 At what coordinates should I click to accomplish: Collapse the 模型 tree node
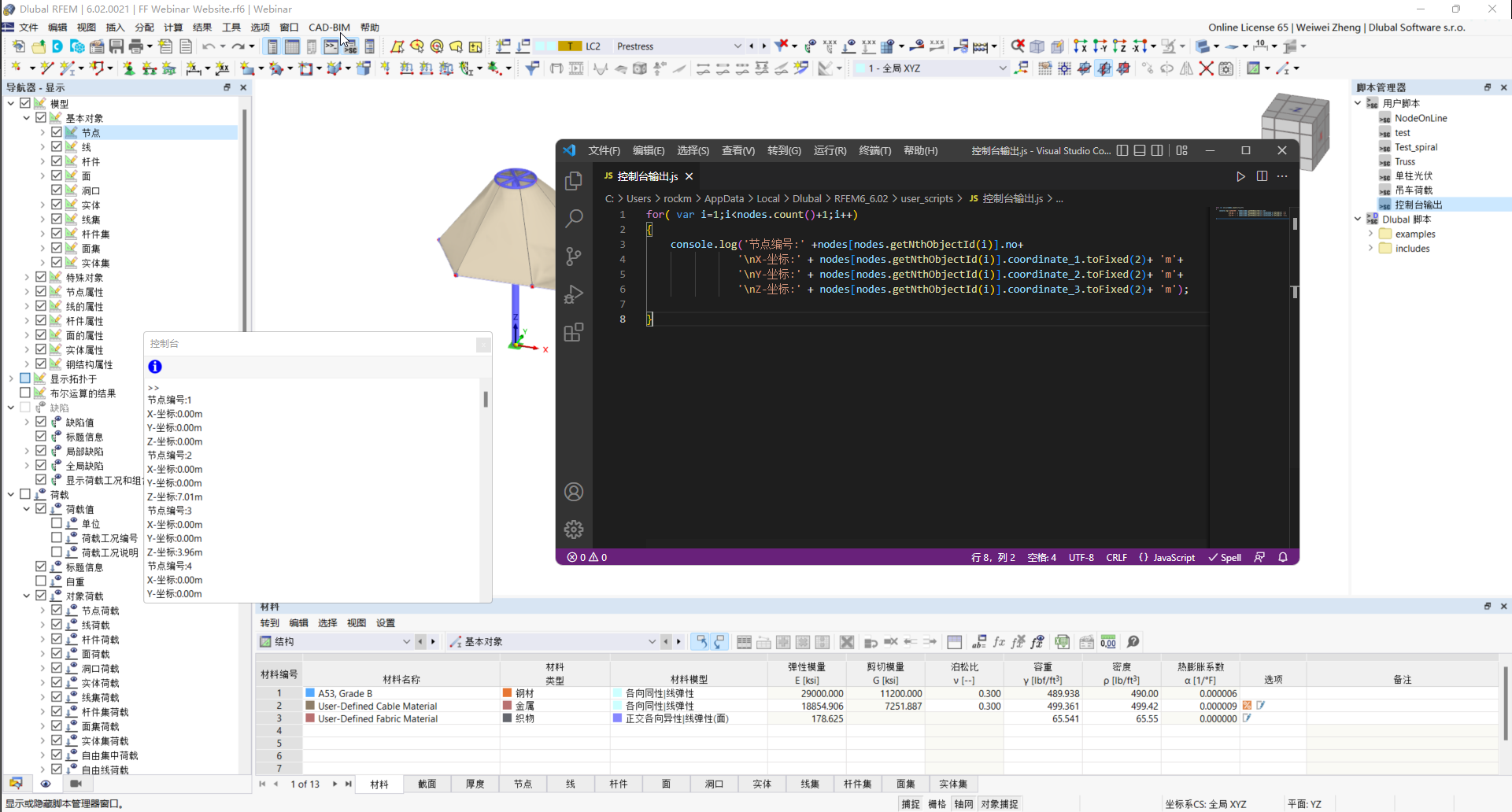click(x=11, y=103)
